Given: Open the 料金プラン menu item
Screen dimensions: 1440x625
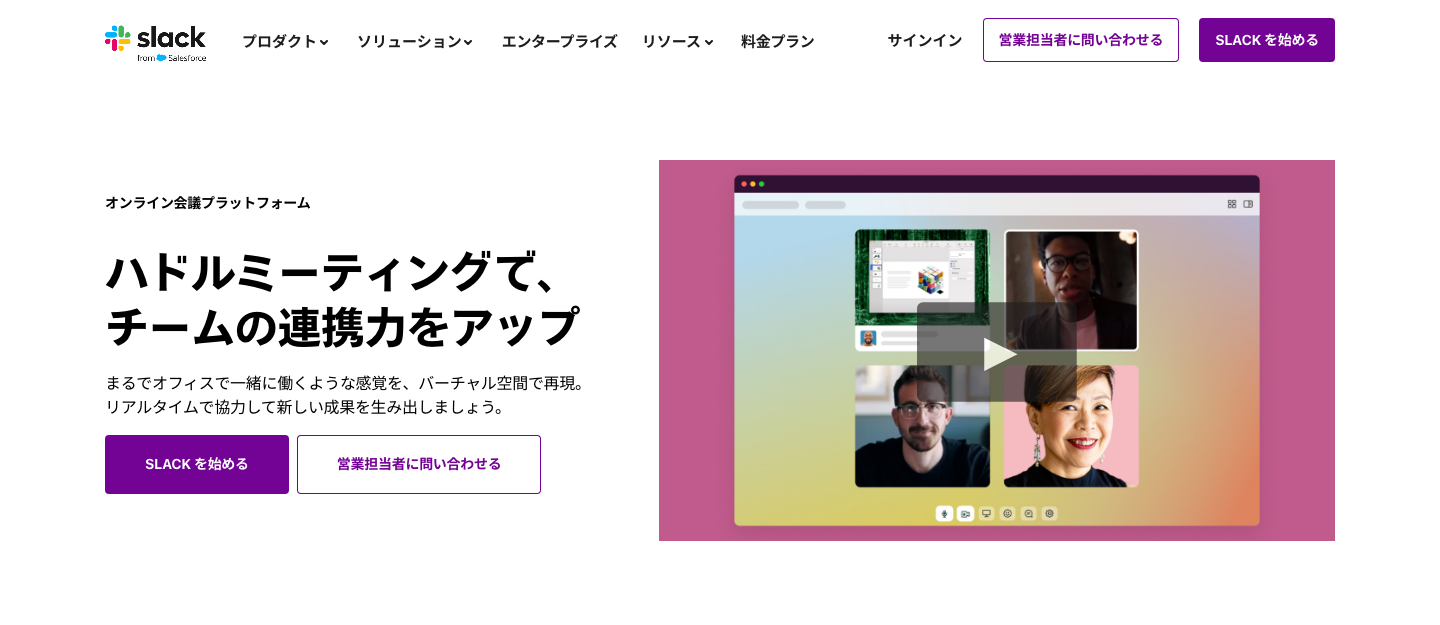Looking at the screenshot, I should click(x=777, y=41).
